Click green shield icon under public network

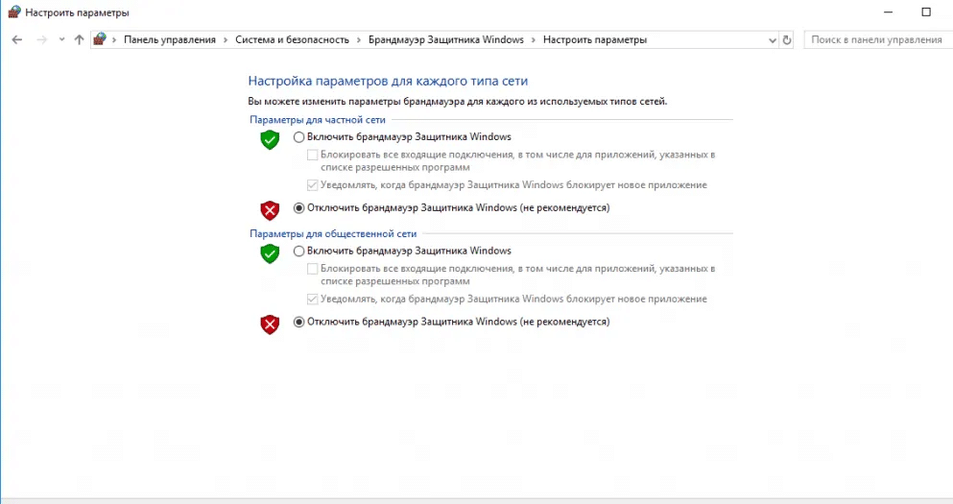point(269,253)
